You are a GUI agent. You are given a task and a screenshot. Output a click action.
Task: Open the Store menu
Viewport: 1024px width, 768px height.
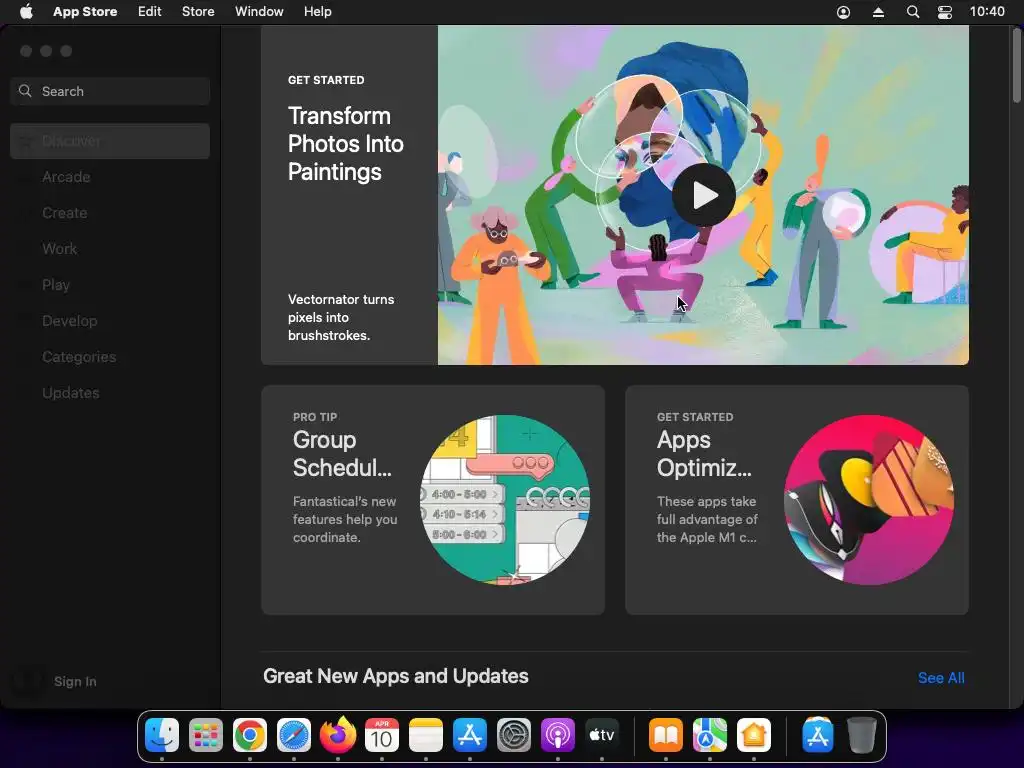point(198,12)
